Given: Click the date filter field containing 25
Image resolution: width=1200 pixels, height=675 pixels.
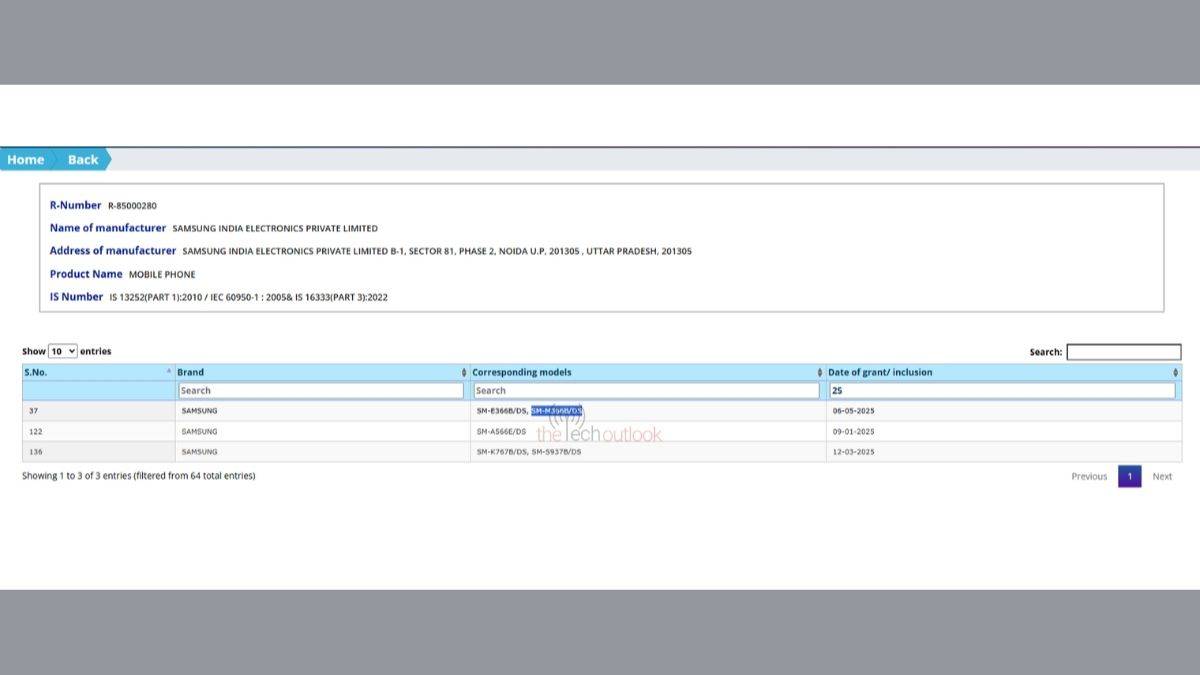Looking at the screenshot, I should coord(1002,390).
